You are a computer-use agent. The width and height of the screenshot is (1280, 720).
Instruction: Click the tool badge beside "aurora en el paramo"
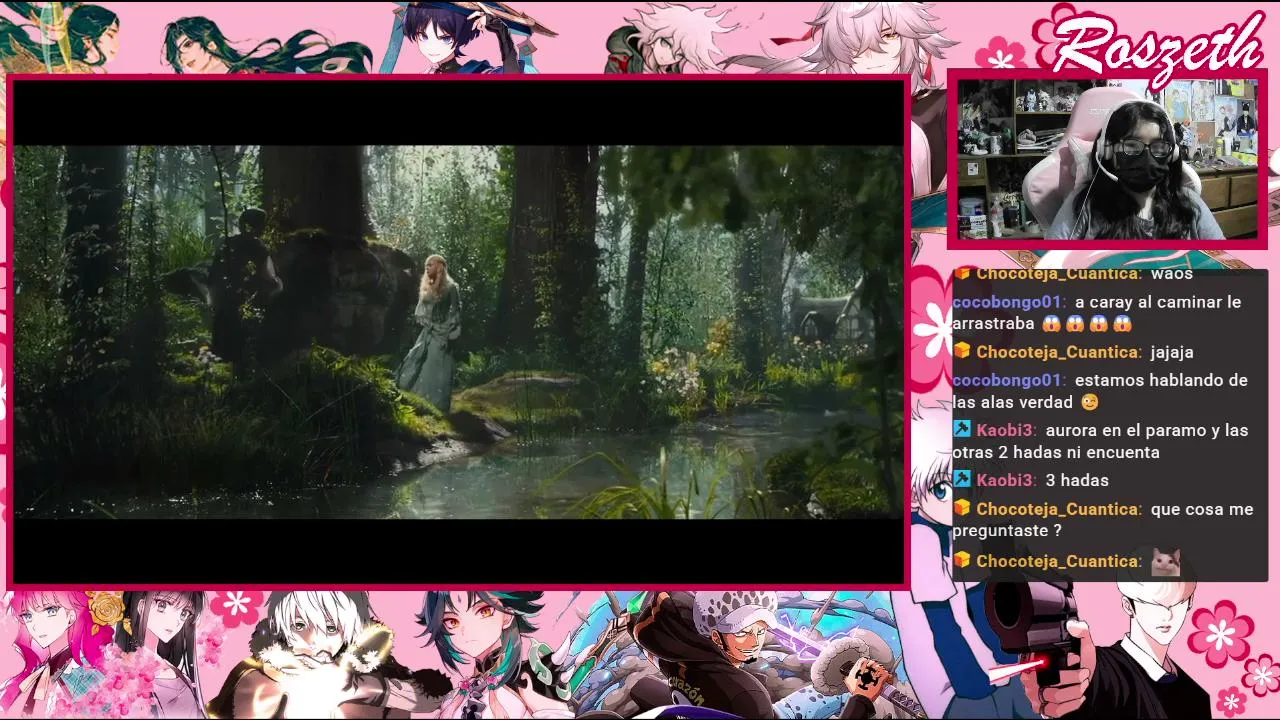click(x=962, y=429)
